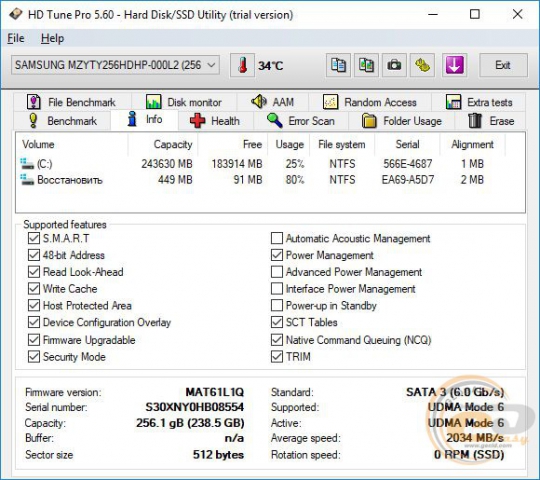The image size is (540, 480).
Task: Click the Usage column header
Action: click(289, 144)
